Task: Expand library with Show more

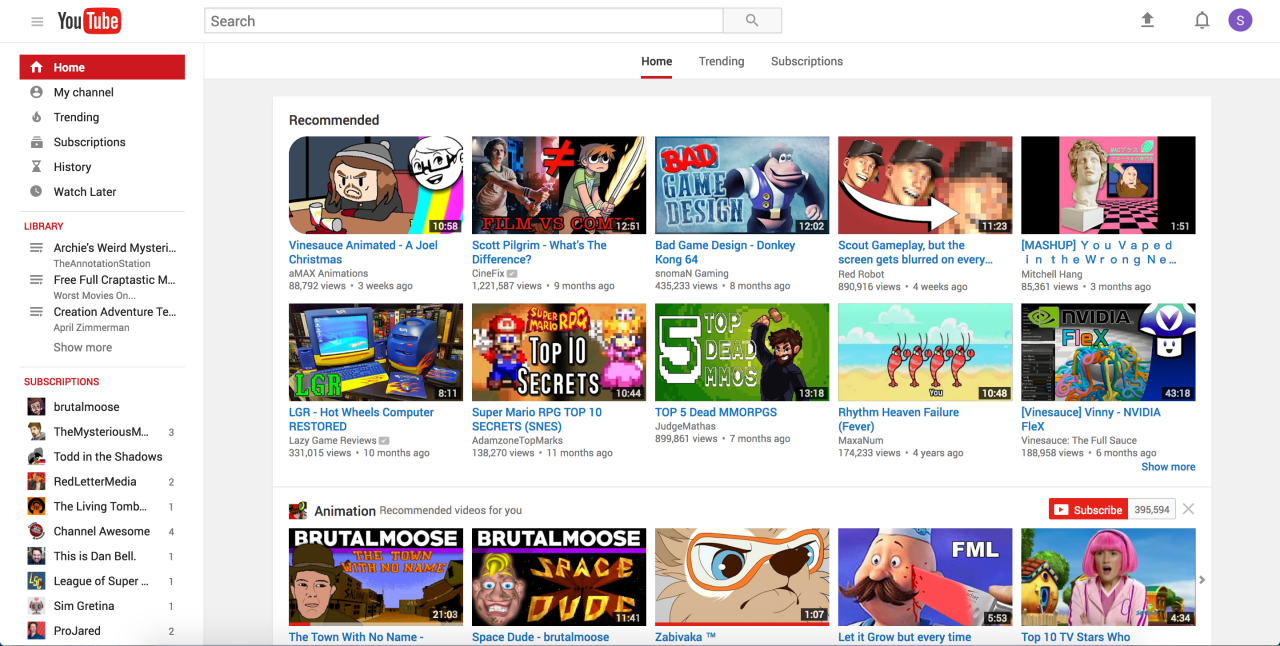Action: click(x=83, y=347)
